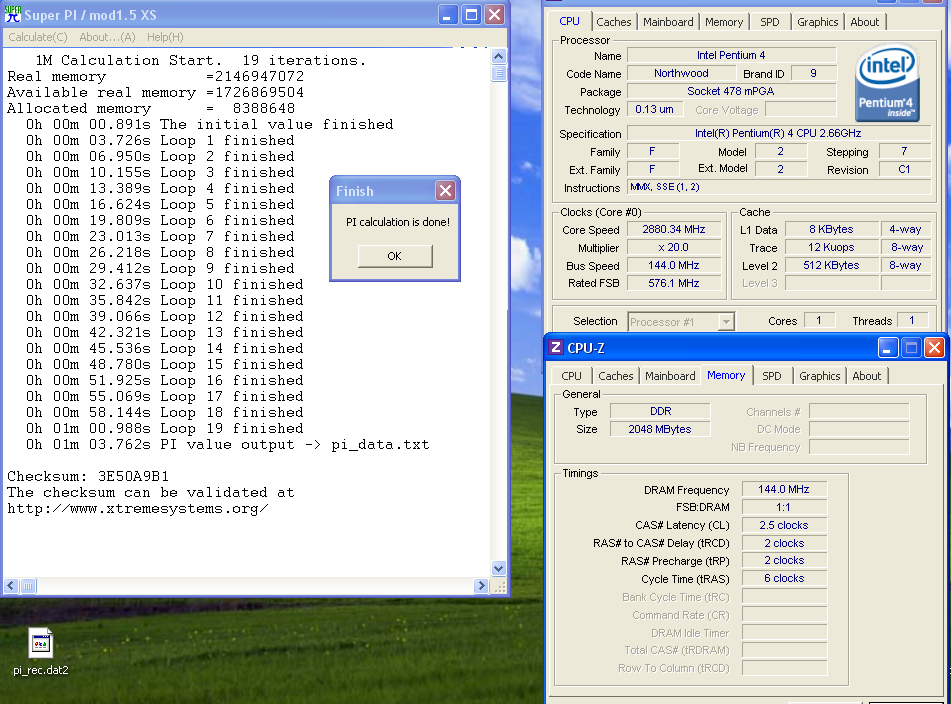The width and height of the screenshot is (951, 704).
Task: Click the Finish dialog title bar
Action: [x=395, y=190]
